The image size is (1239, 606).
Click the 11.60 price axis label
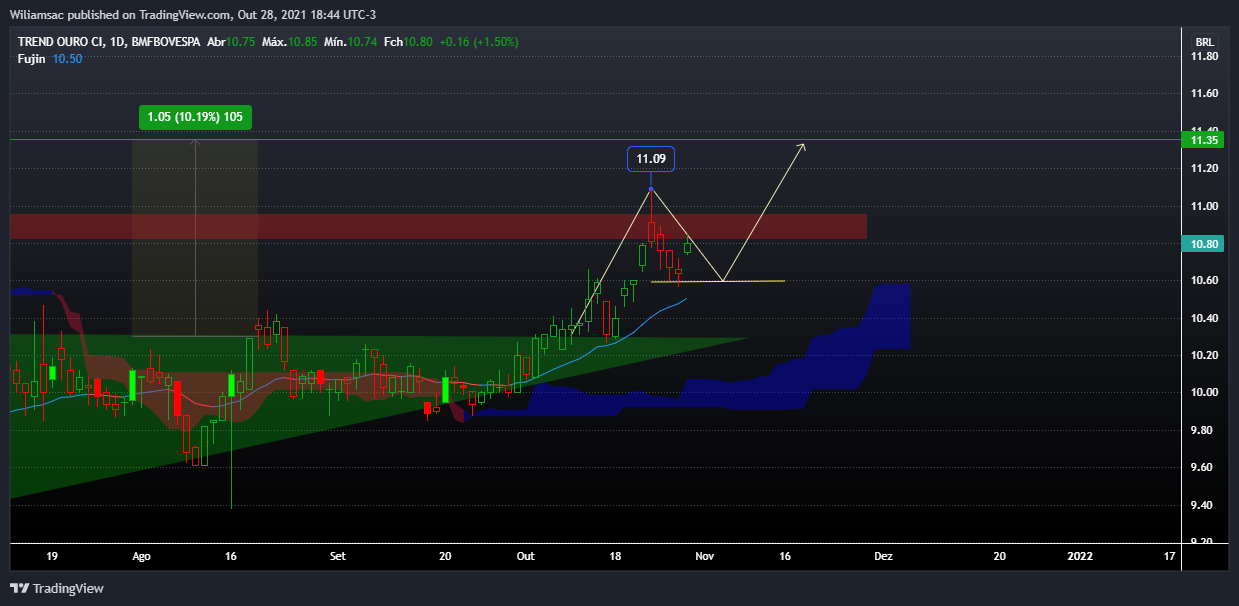1204,94
